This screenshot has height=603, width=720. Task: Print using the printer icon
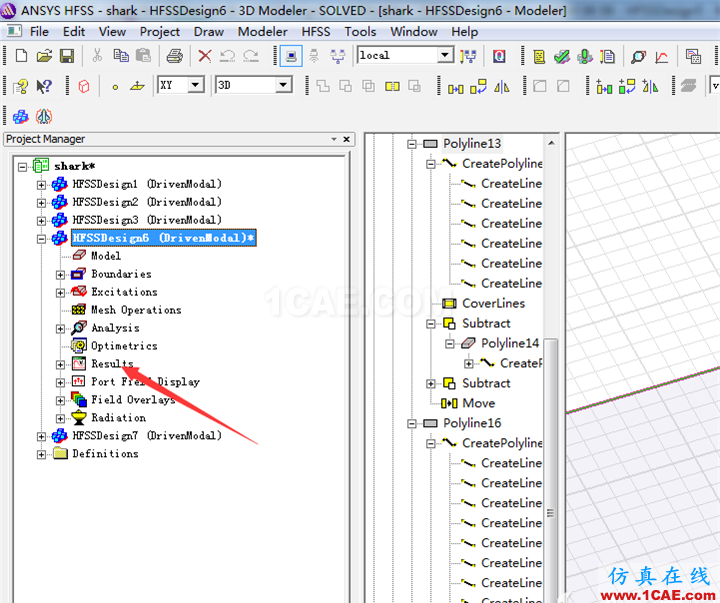(x=174, y=56)
